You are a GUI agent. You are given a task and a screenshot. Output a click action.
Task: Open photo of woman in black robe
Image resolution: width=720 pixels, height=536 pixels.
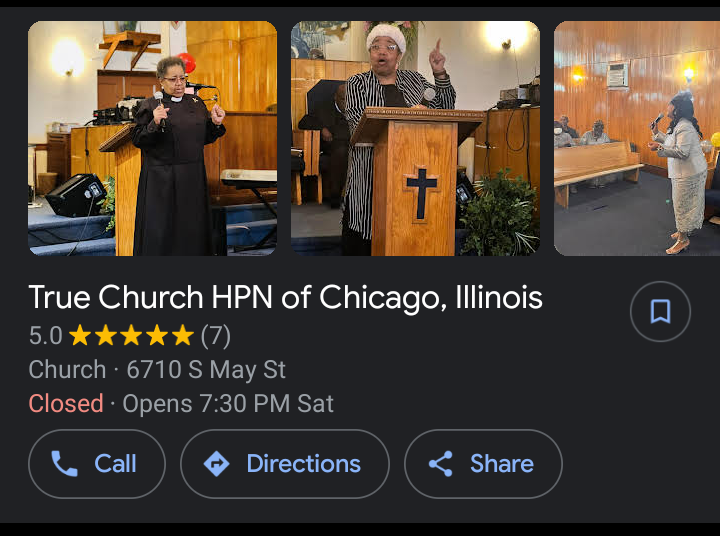pos(152,138)
